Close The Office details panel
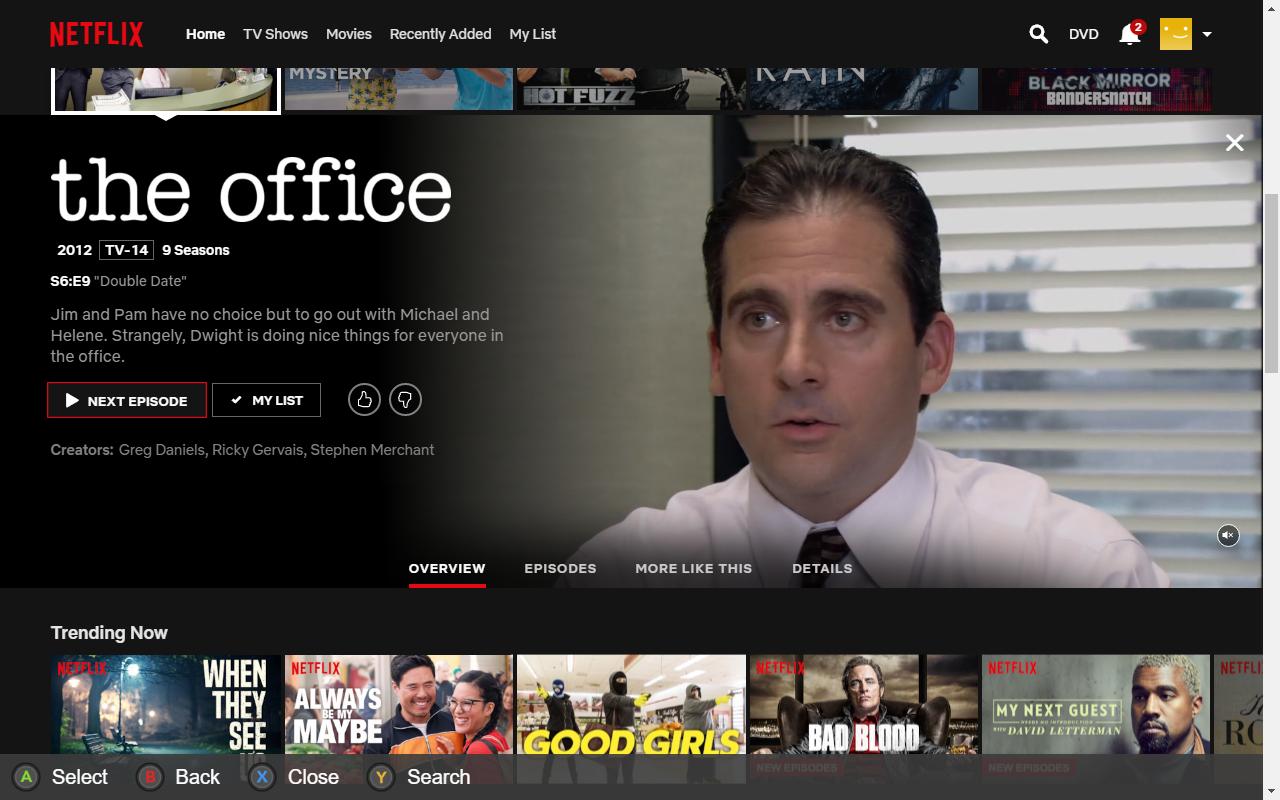This screenshot has width=1280, height=800. pos(1235,143)
